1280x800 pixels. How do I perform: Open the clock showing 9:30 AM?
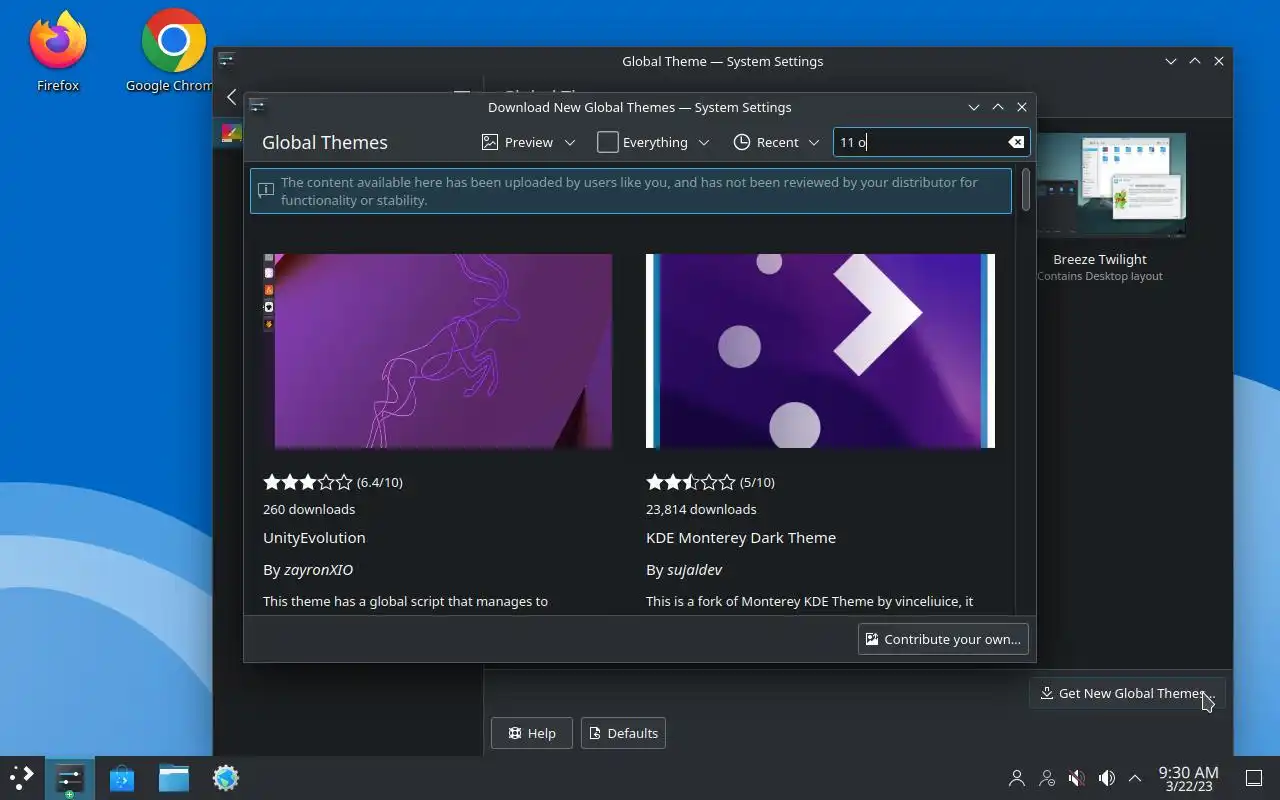pos(1188,778)
